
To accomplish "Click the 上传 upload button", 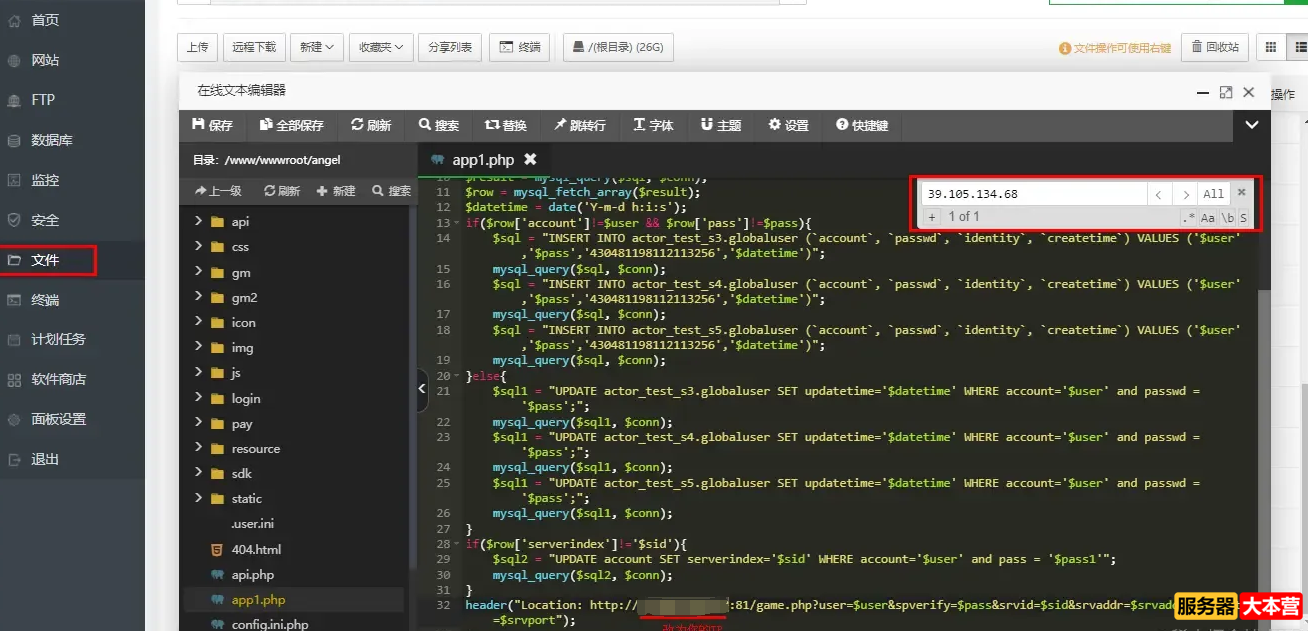I will (x=198, y=47).
